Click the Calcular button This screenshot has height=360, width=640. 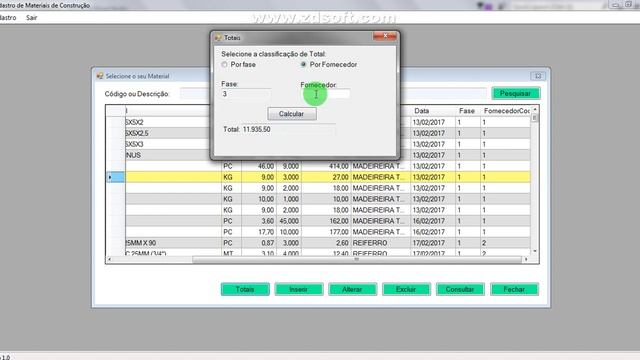coord(292,114)
